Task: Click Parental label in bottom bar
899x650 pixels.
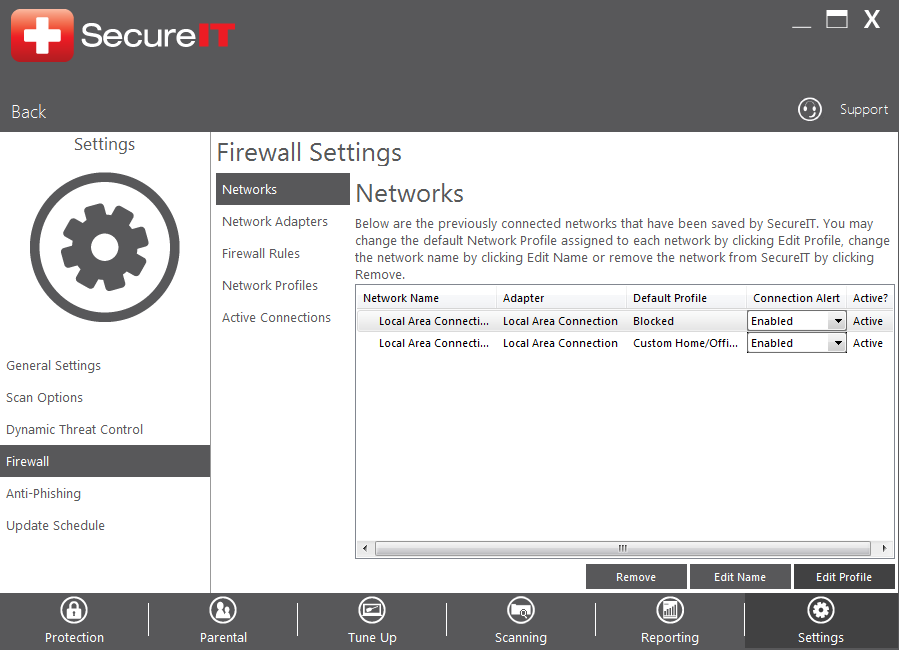Action: pos(223,637)
